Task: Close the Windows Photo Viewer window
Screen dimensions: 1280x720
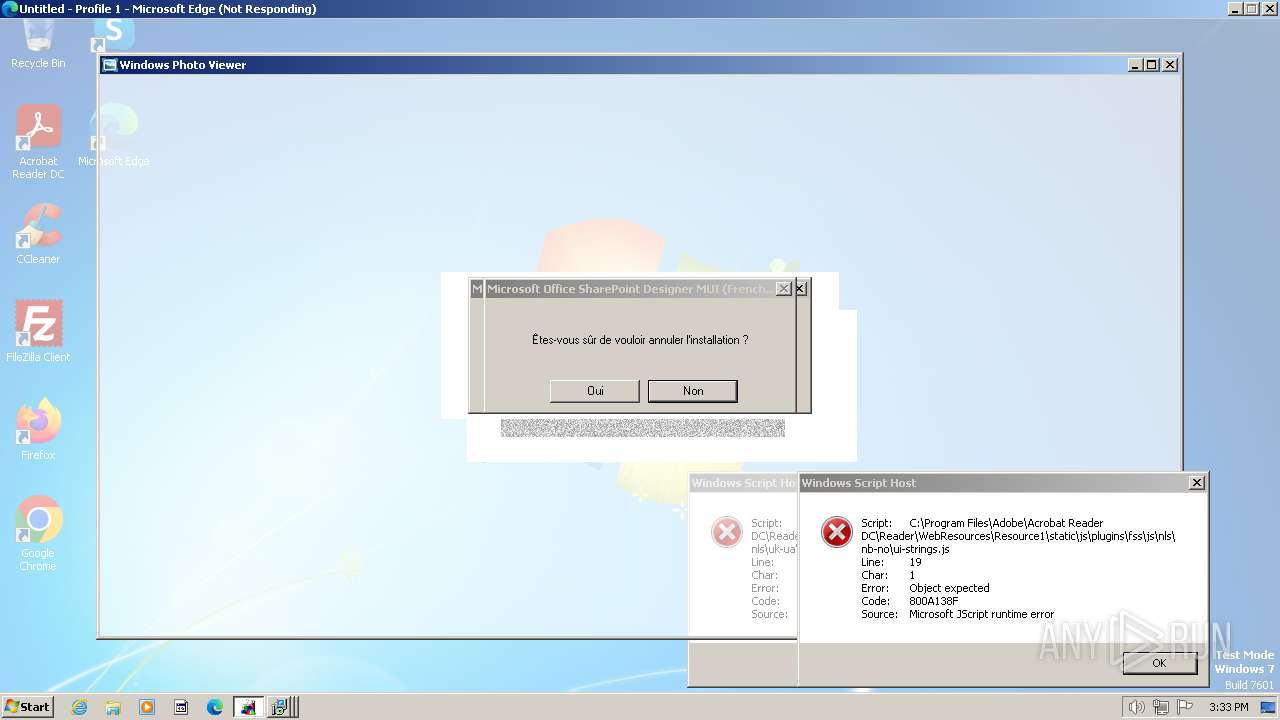Action: click(x=1170, y=64)
